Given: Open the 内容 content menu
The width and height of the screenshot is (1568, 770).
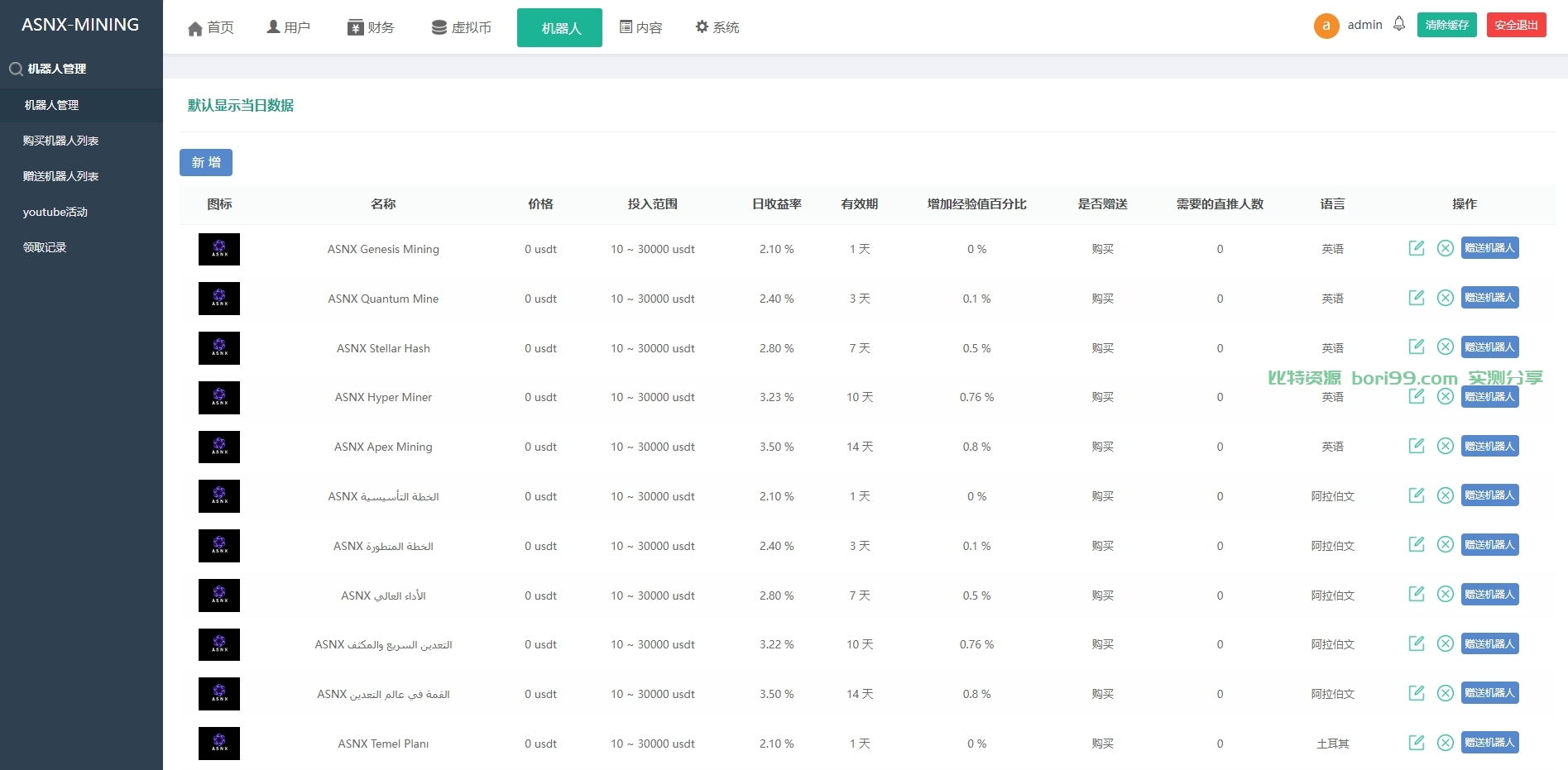Looking at the screenshot, I should 641,28.
